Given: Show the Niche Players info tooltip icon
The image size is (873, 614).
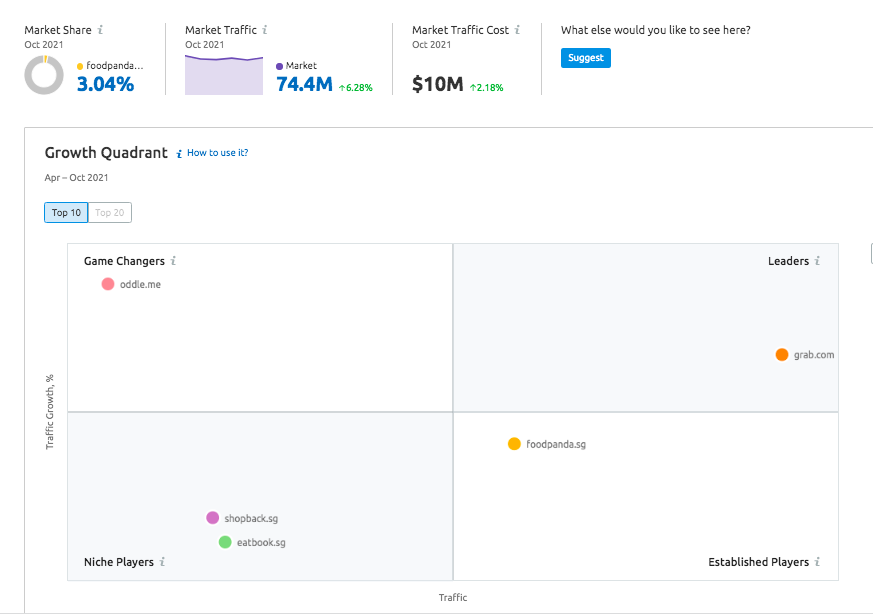Looking at the screenshot, I should tap(162, 562).
